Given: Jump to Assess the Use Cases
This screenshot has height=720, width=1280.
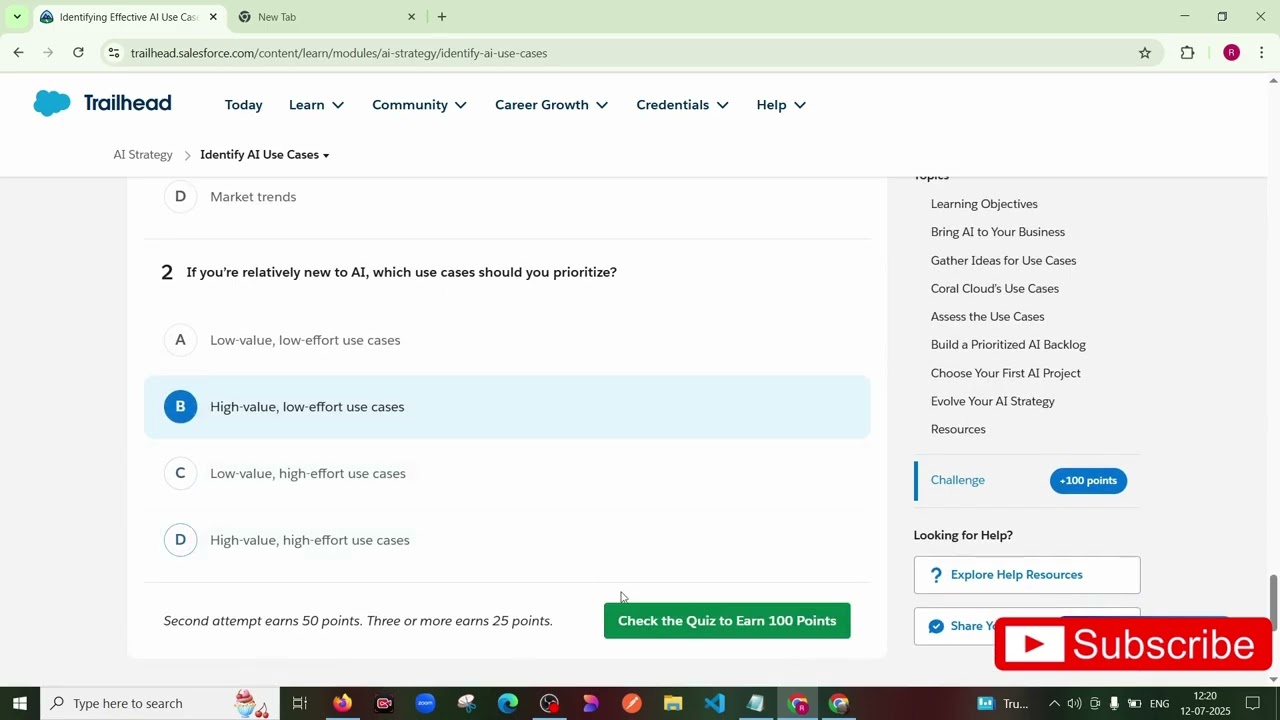Looking at the screenshot, I should click(987, 317).
